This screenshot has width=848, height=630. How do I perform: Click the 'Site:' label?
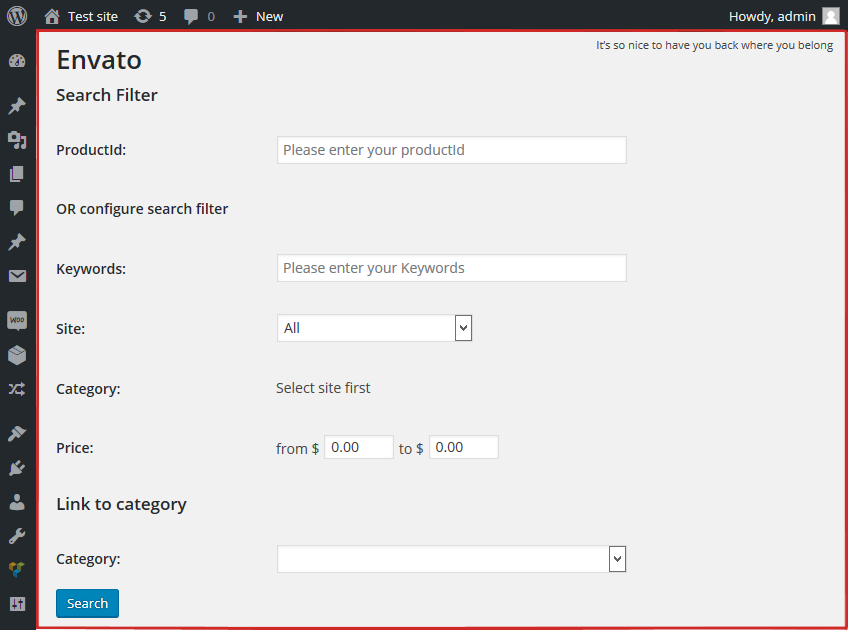[70, 329]
